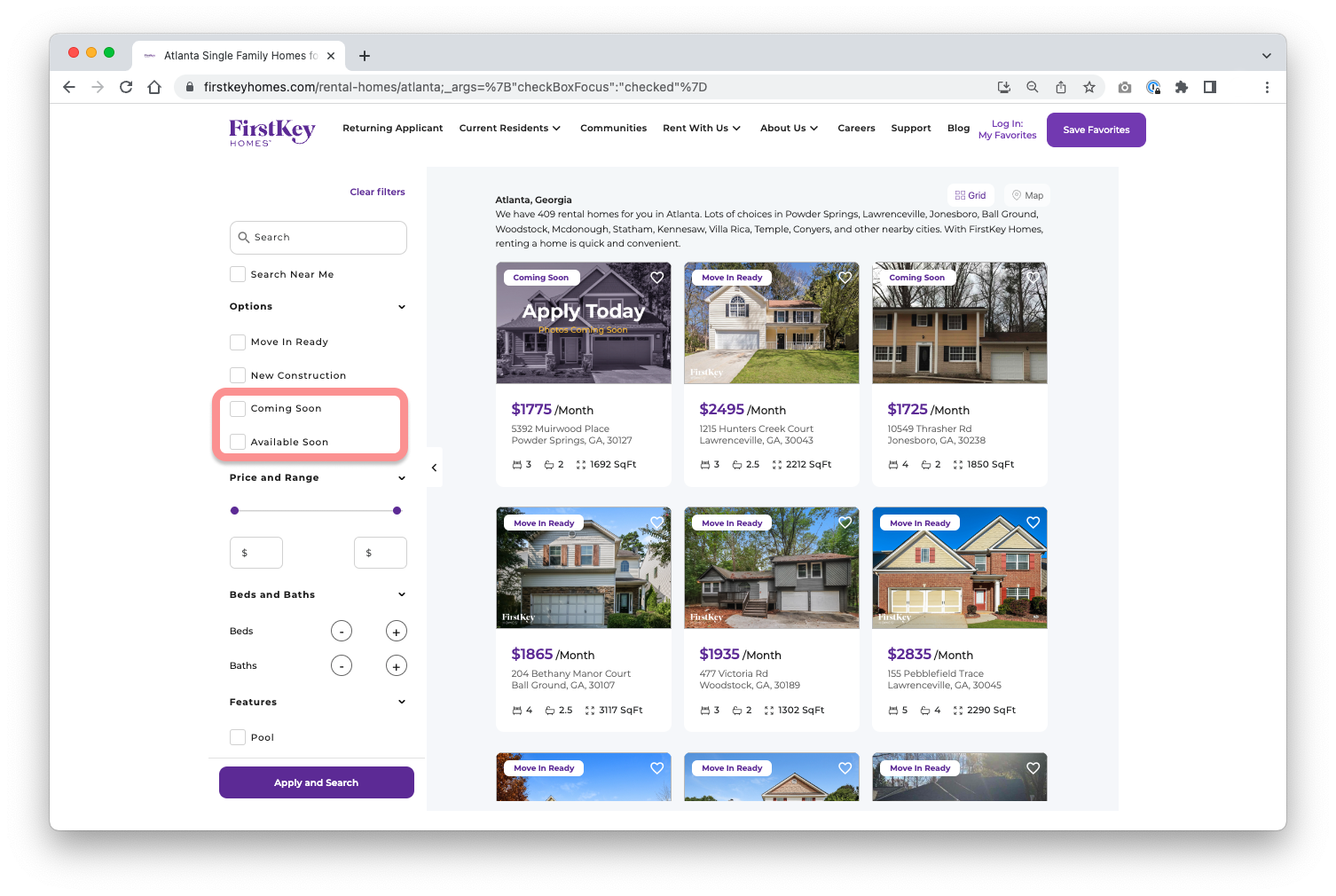Viewport: 1336px width, 896px height.
Task: Collapse the filter sidebar arrow
Action: [x=434, y=468]
